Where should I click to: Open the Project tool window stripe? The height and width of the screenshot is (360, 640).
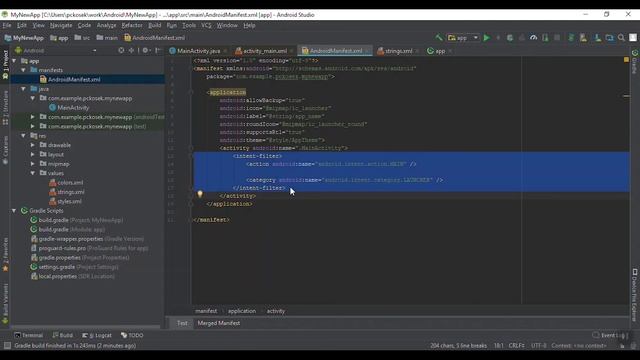click(5, 64)
